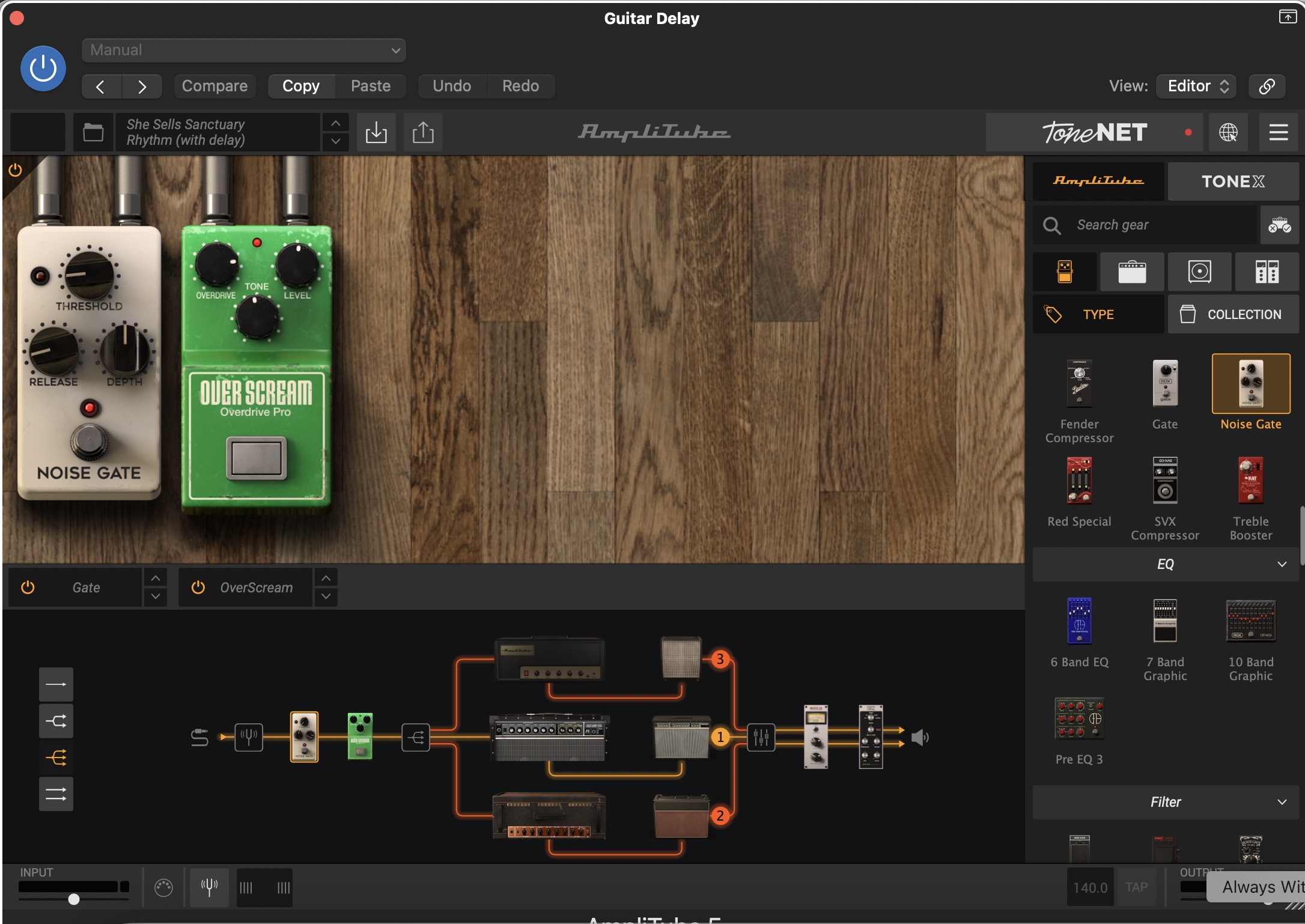Switch to the TONEX tab

coord(1233,181)
